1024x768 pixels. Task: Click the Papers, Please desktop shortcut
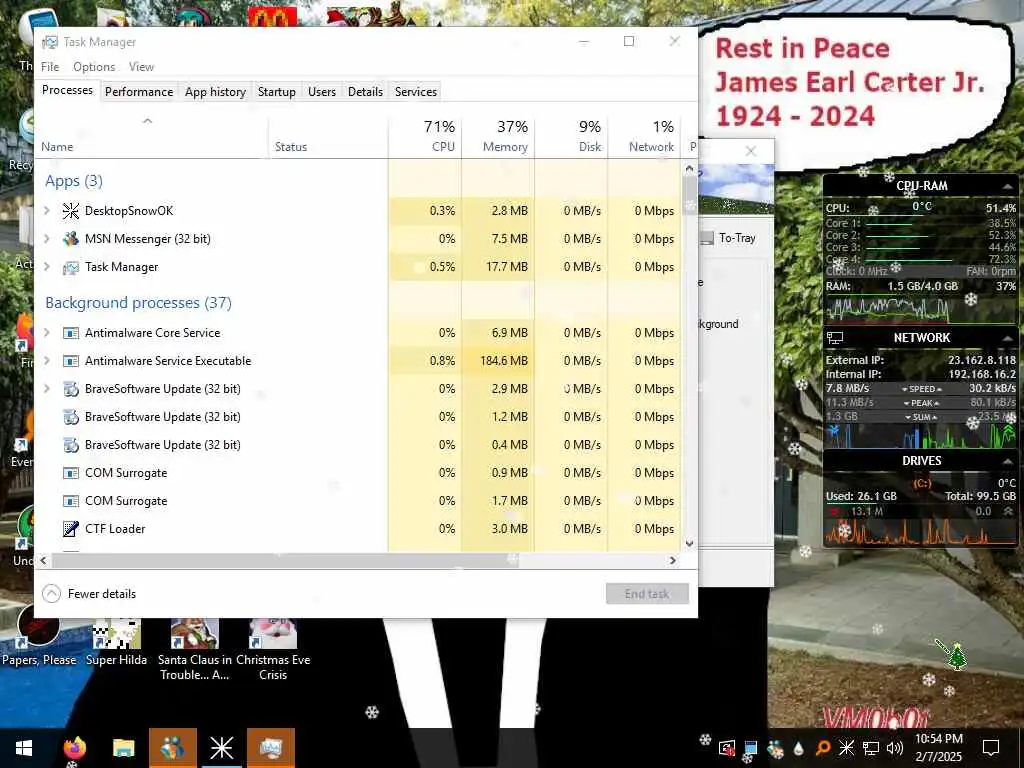click(x=39, y=637)
